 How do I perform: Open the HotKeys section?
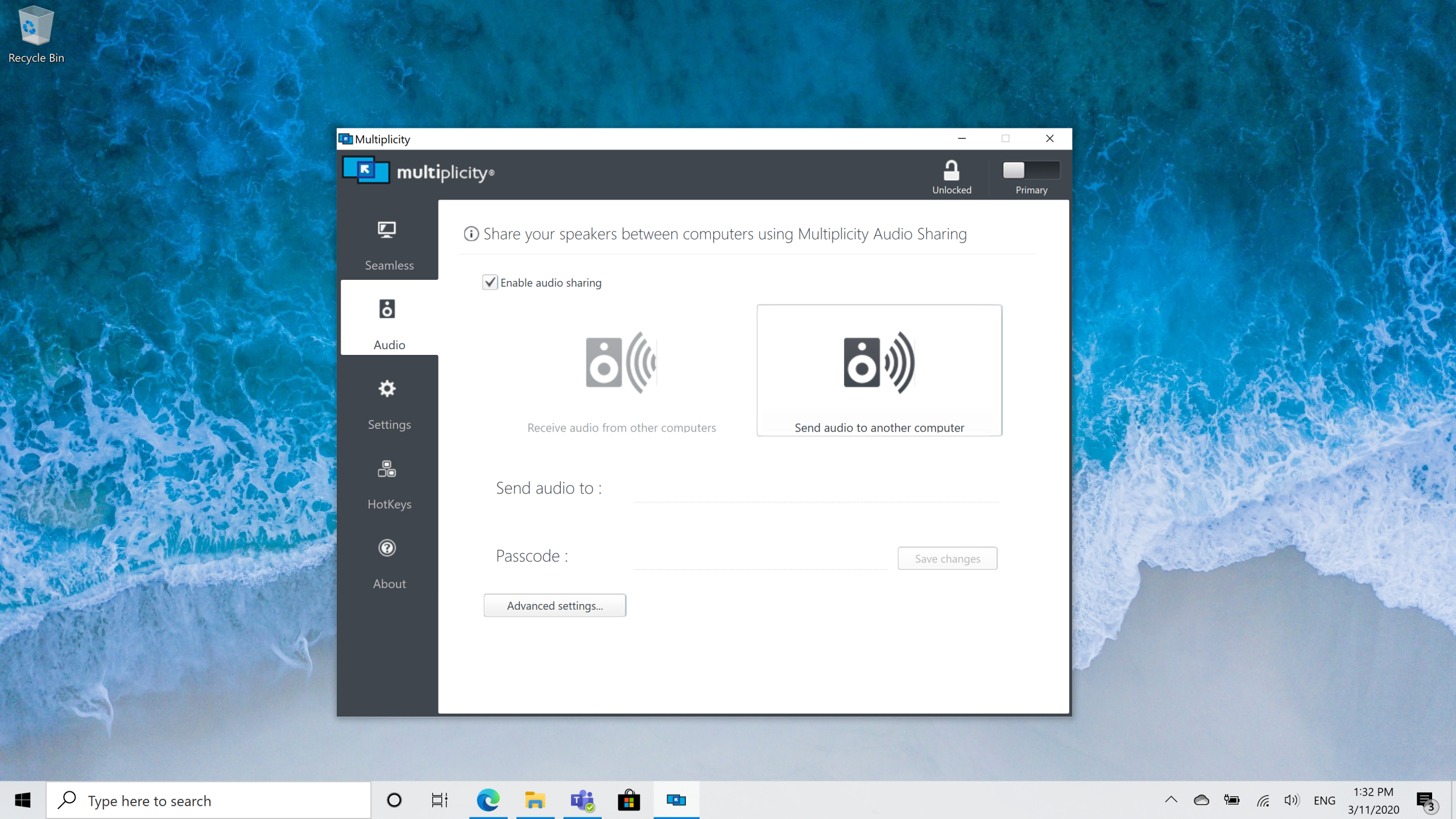point(389,483)
